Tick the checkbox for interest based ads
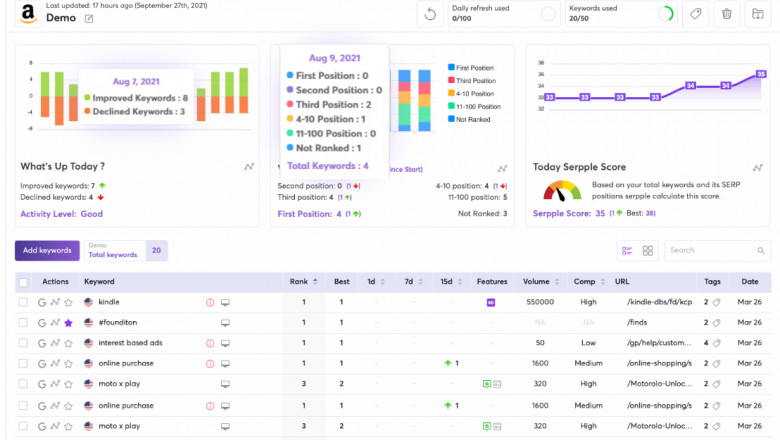This screenshot has width=780, height=440. [x=23, y=343]
